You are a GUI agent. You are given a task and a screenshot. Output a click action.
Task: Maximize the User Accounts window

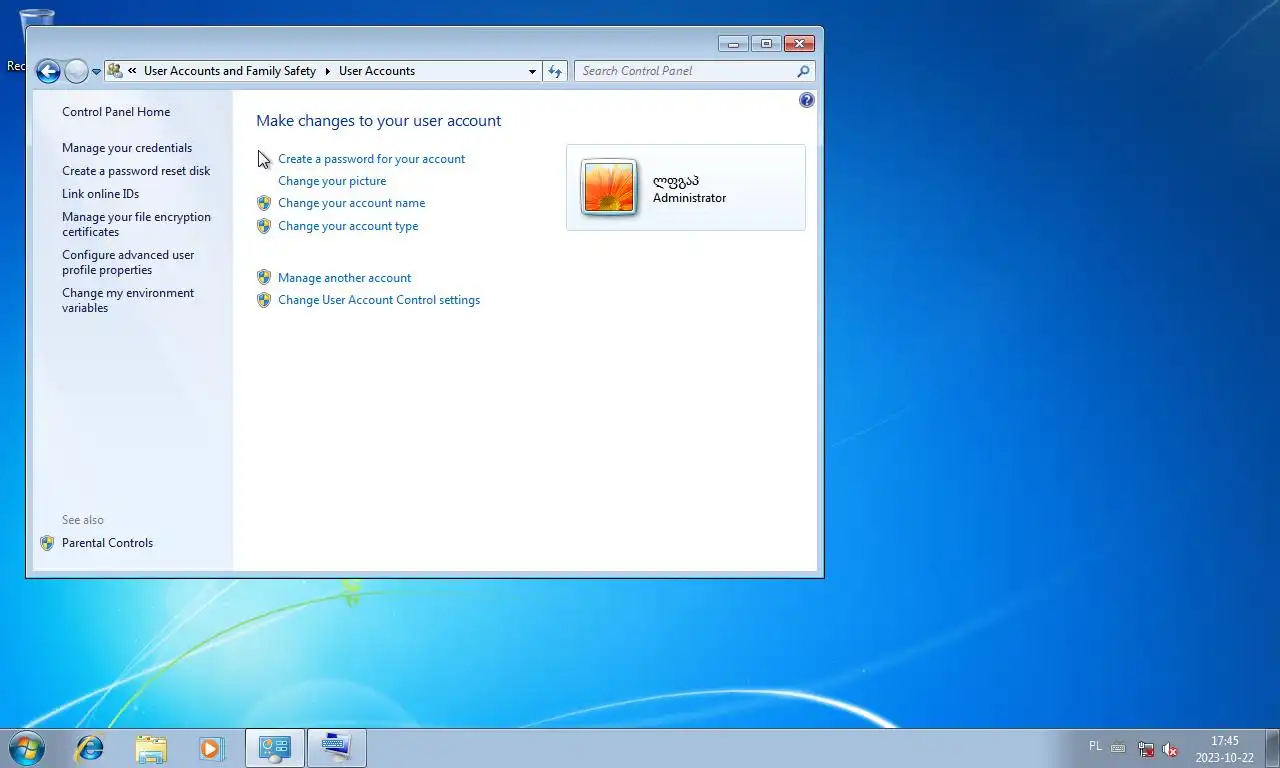tap(766, 44)
